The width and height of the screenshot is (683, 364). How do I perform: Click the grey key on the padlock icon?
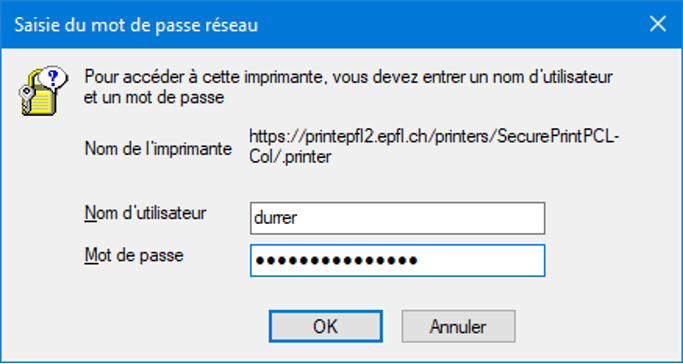point(25,98)
